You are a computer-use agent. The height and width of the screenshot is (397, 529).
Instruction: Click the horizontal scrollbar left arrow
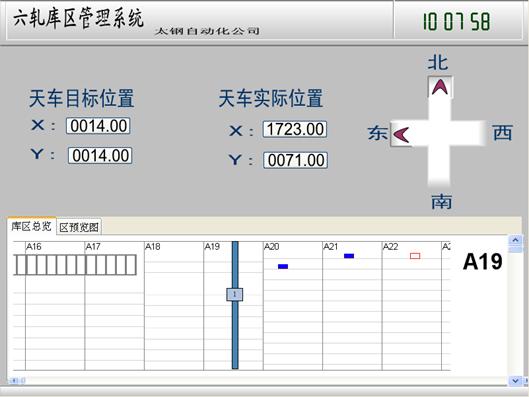click(x=14, y=380)
